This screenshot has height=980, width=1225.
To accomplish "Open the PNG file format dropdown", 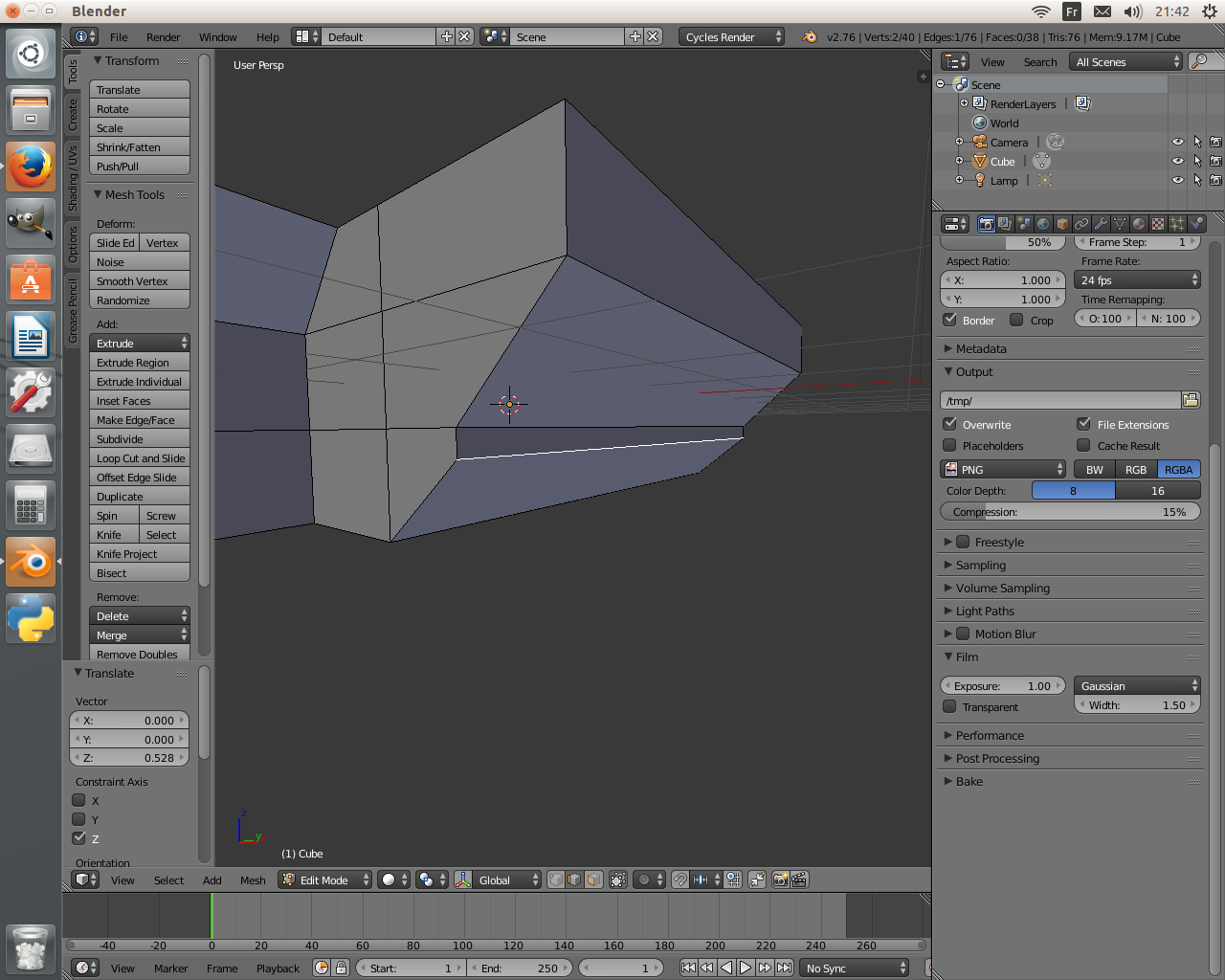I will [x=1004, y=469].
